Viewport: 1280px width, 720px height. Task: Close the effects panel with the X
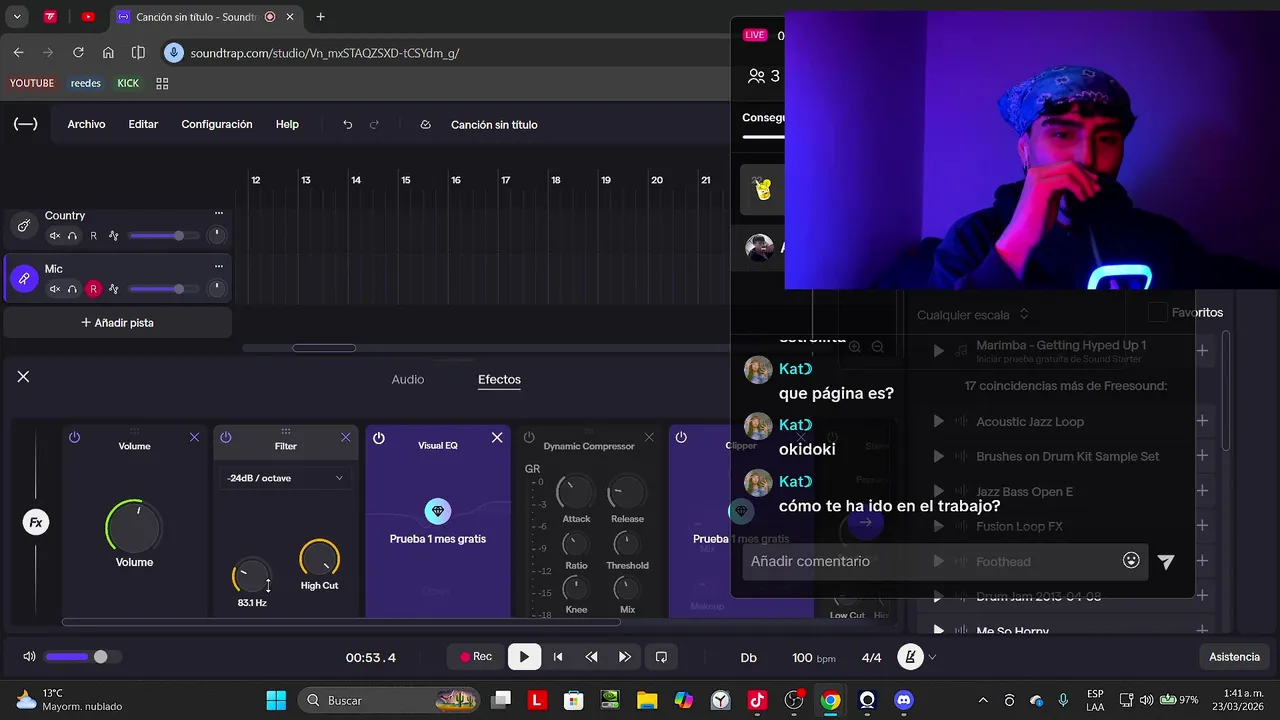tap(23, 377)
